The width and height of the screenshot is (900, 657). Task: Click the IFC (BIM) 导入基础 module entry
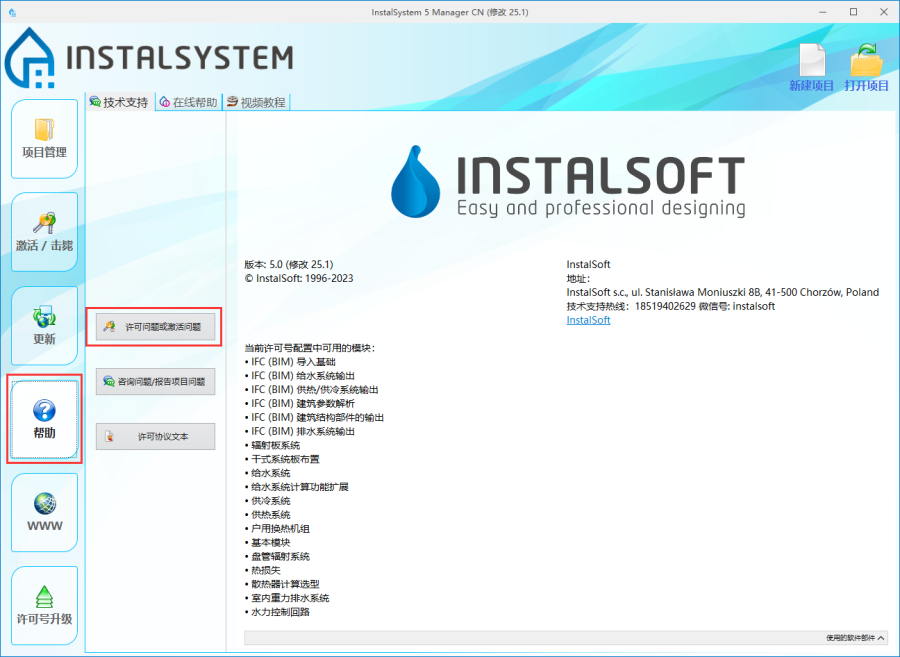290,362
